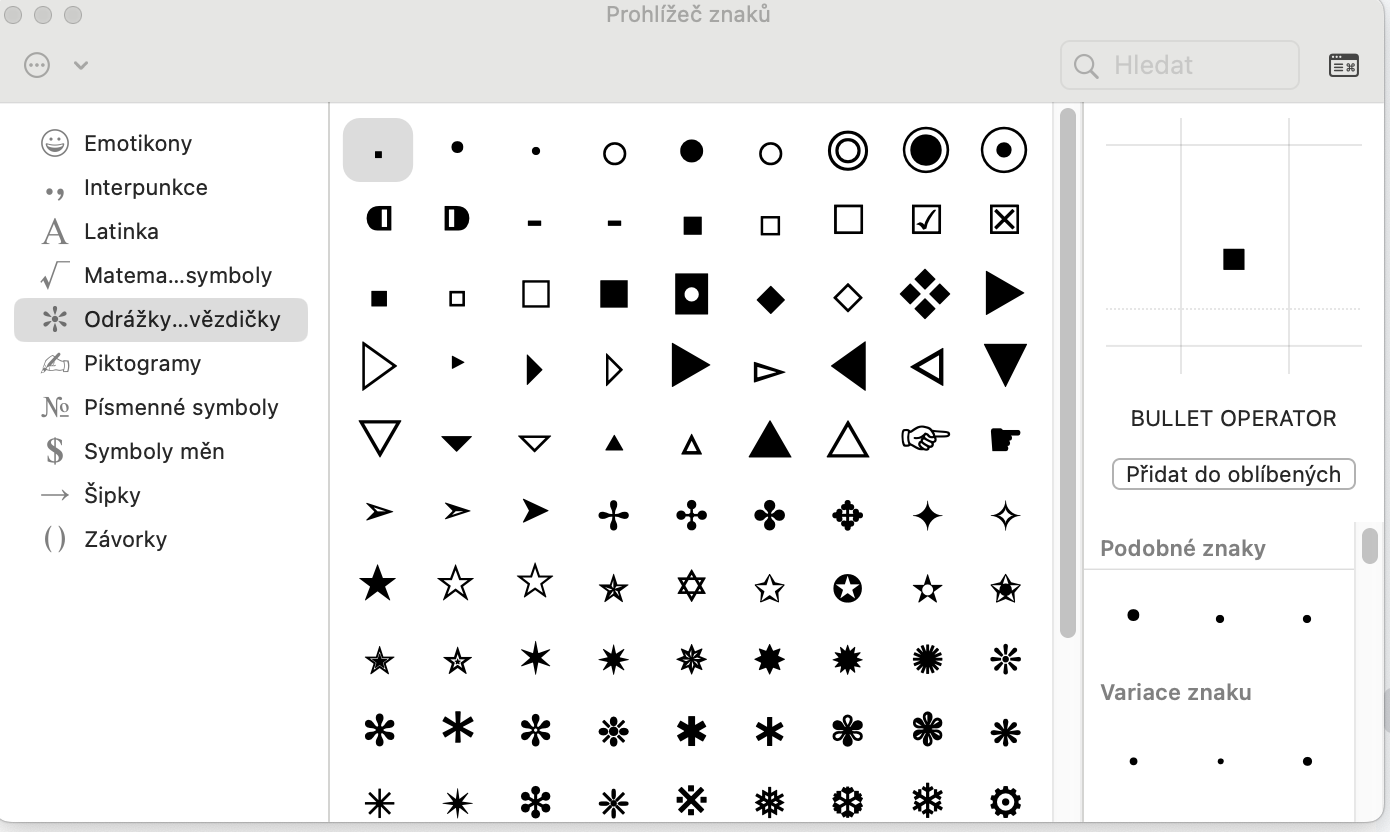Image resolution: width=1390 pixels, height=832 pixels.
Task: Focus the Hledat search field
Action: tap(1180, 65)
